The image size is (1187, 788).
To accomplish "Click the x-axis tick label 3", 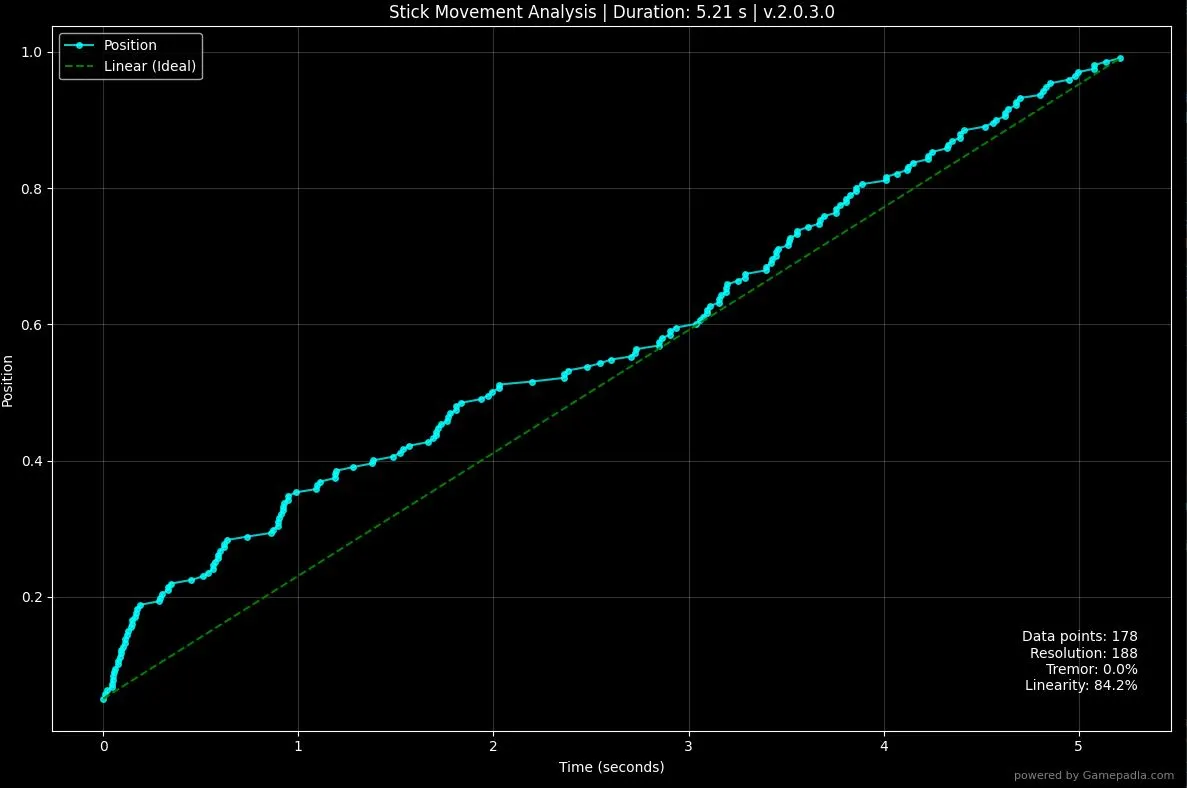I will 688,746.
